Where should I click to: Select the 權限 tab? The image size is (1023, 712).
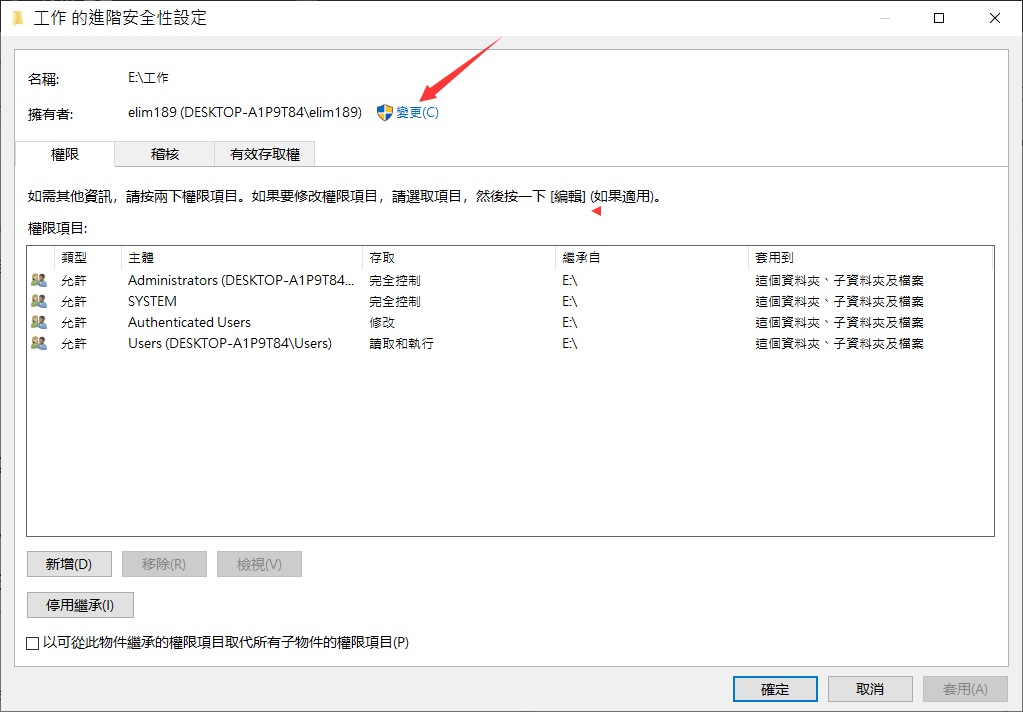(x=65, y=154)
